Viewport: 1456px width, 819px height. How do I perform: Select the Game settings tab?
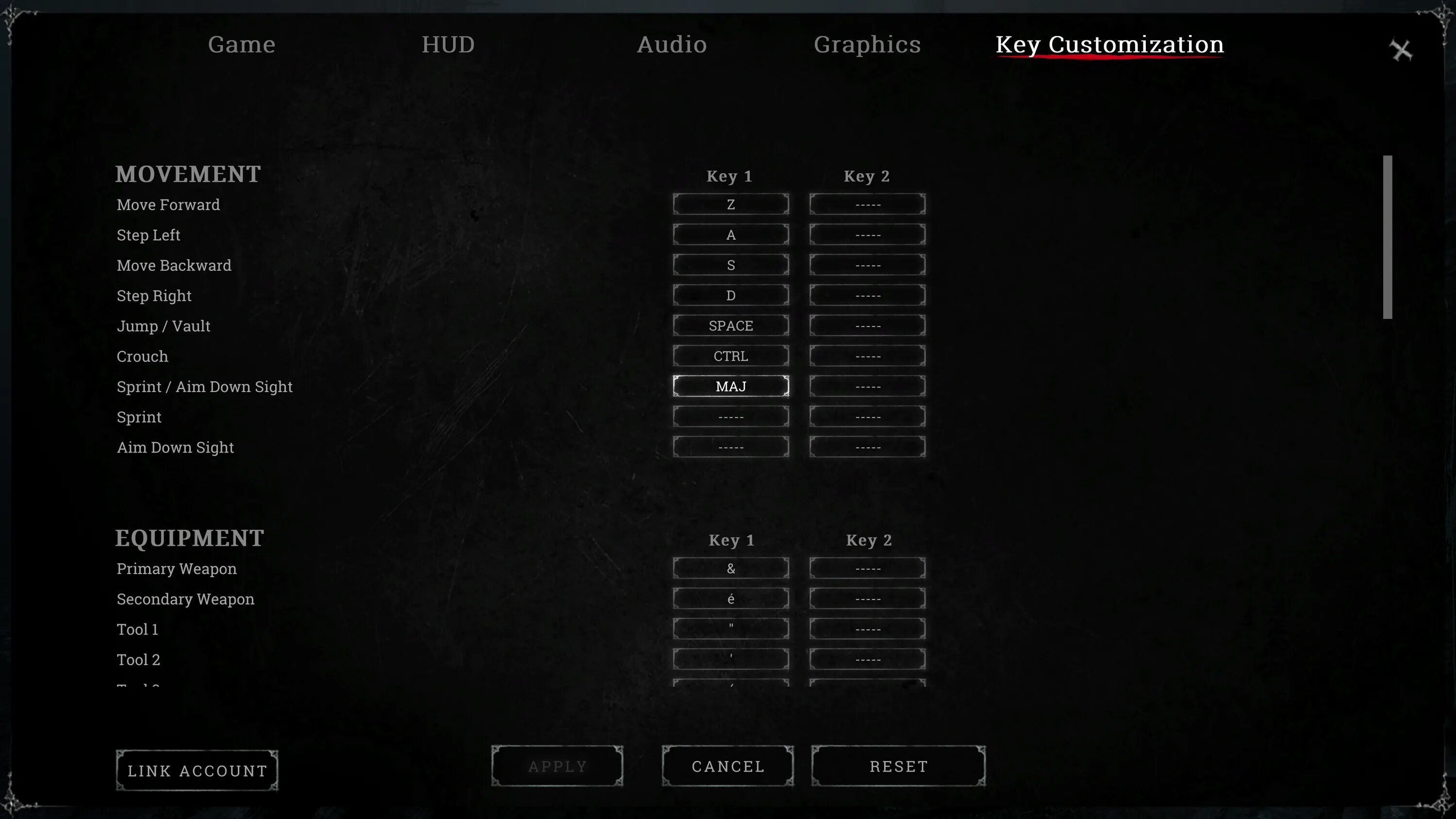(x=241, y=44)
